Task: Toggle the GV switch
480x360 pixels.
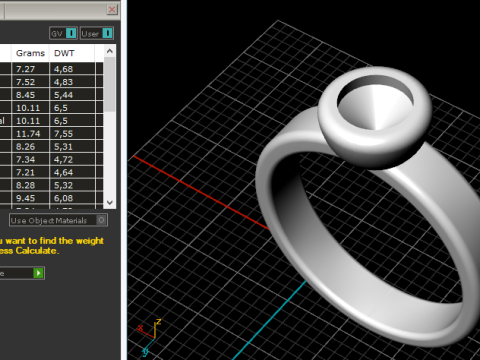Action: (x=63, y=33)
